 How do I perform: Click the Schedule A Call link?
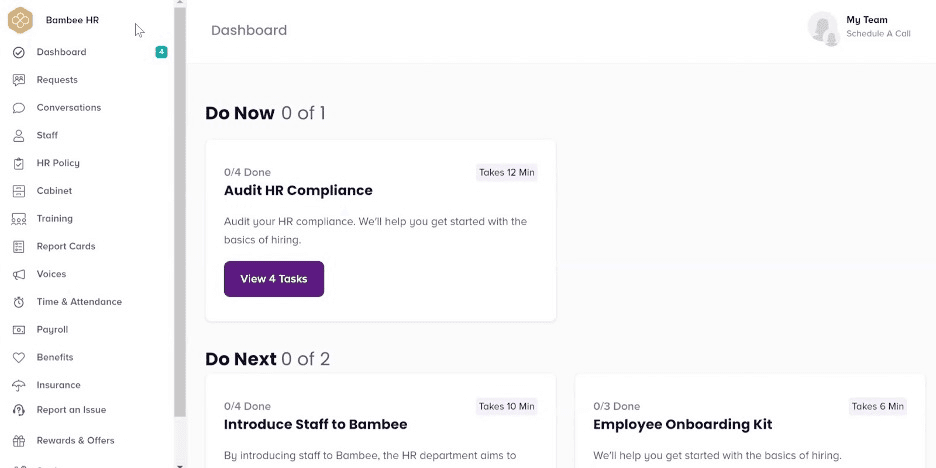[x=878, y=34]
